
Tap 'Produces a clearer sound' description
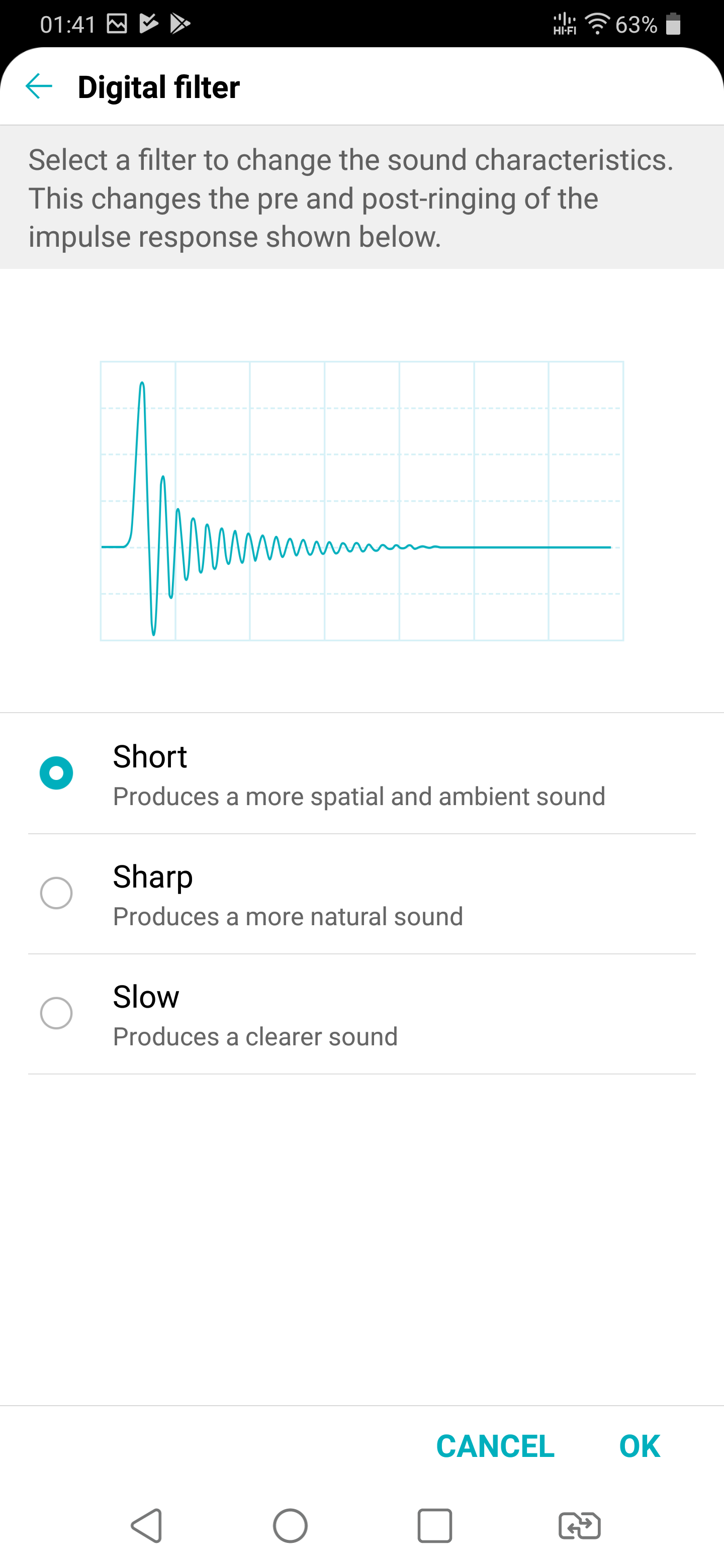pyautogui.click(x=255, y=1037)
